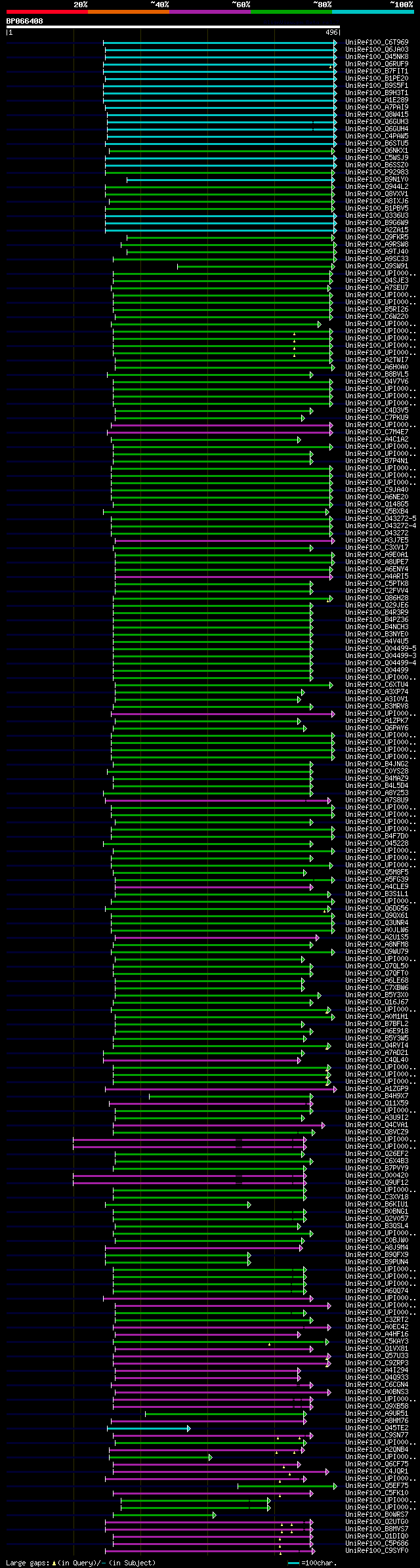Viewport: 420px width, 1568px height.
Task: Select hit label UniRef100_C5PTK8
Action: pos(377,583)
